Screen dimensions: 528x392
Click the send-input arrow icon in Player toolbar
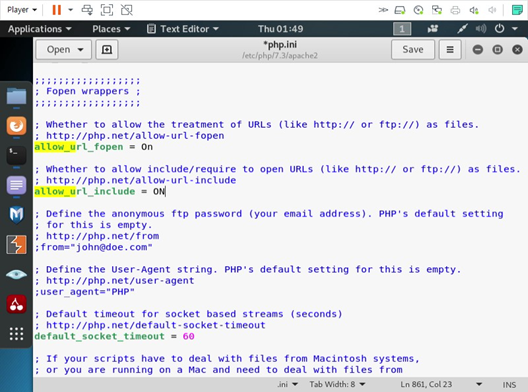(x=383, y=10)
